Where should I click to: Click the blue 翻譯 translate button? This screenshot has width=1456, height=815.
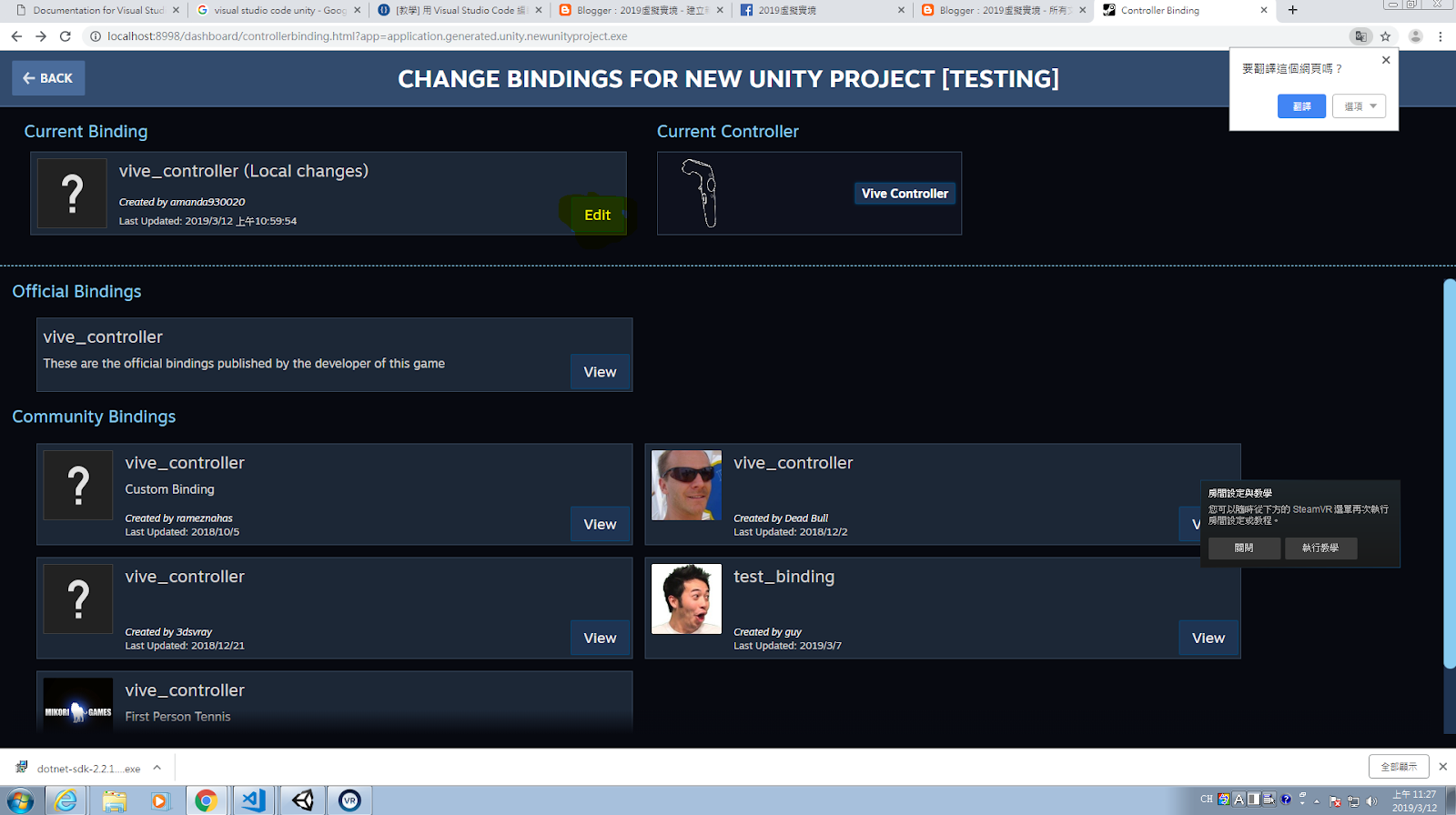[1301, 106]
